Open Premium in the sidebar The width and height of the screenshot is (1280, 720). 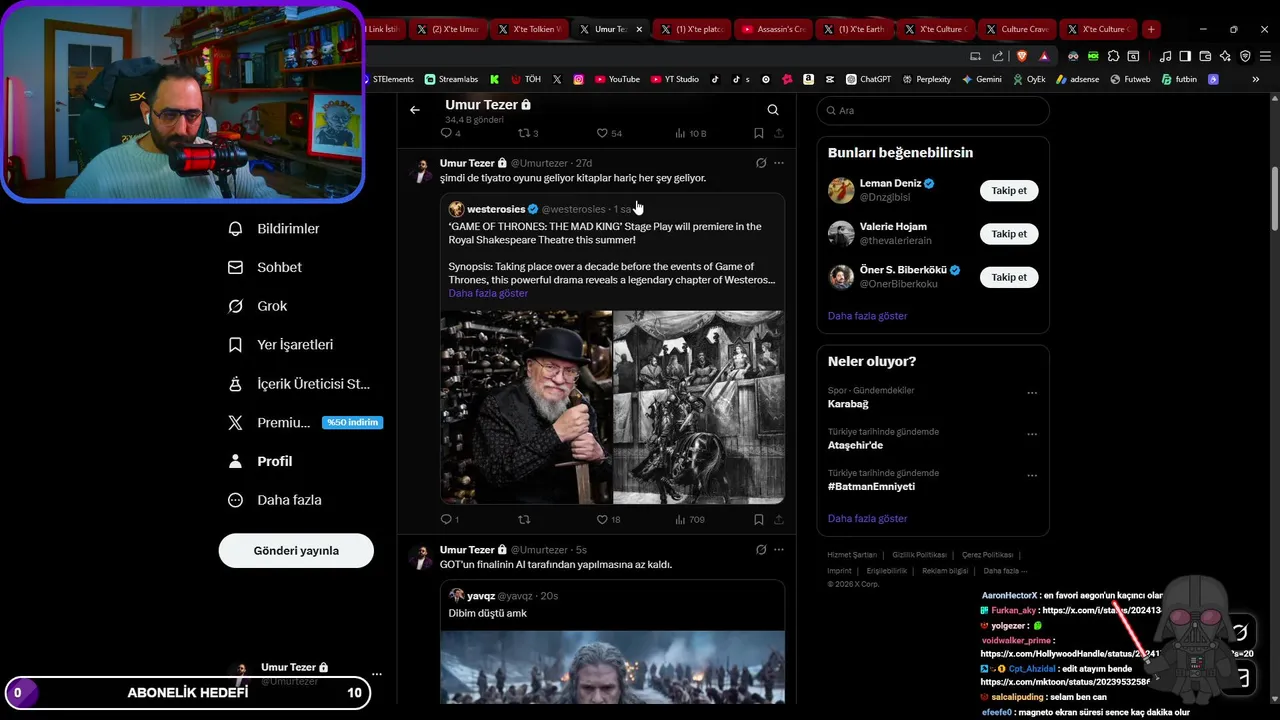[x=305, y=423]
